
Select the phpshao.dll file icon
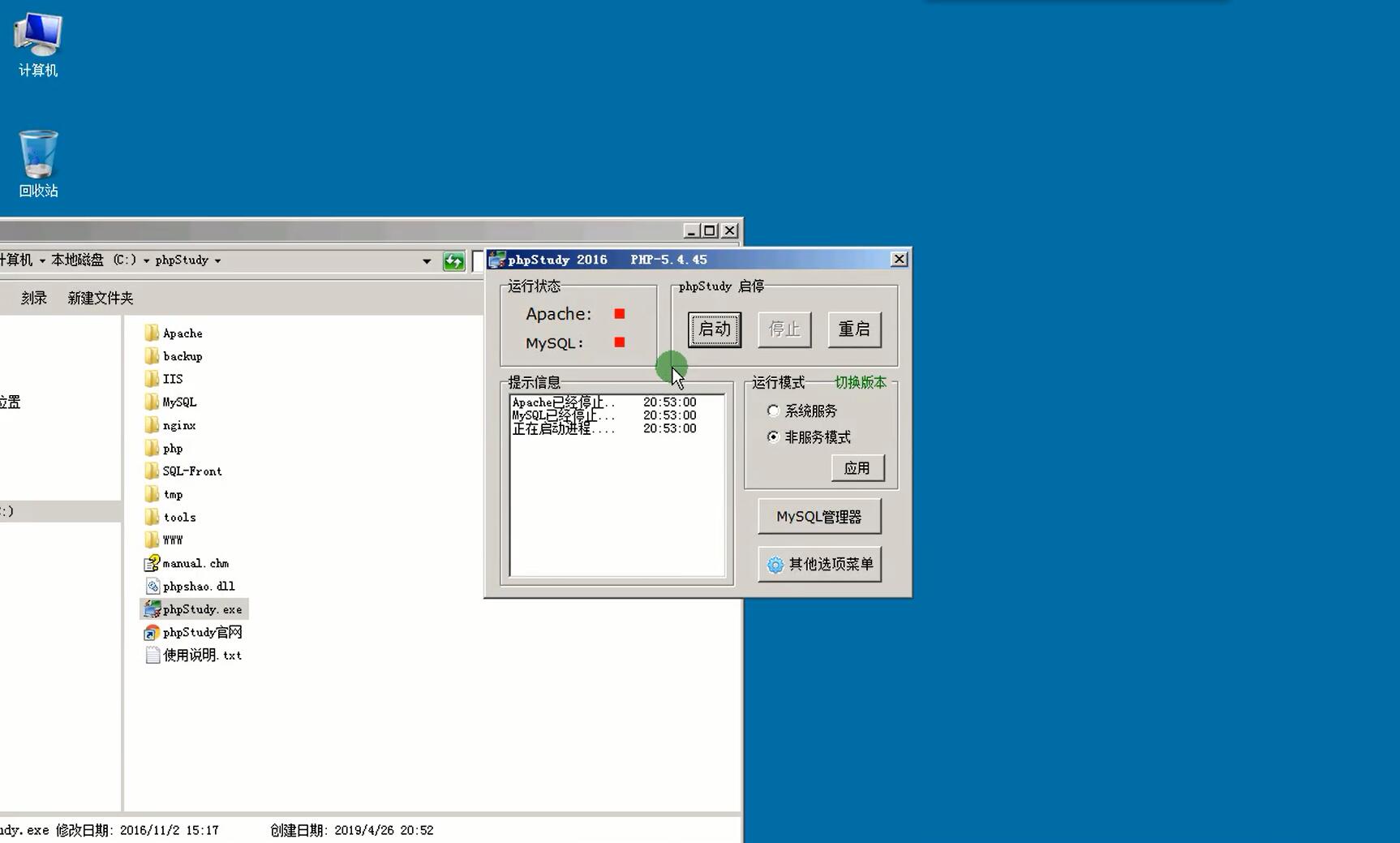(152, 586)
